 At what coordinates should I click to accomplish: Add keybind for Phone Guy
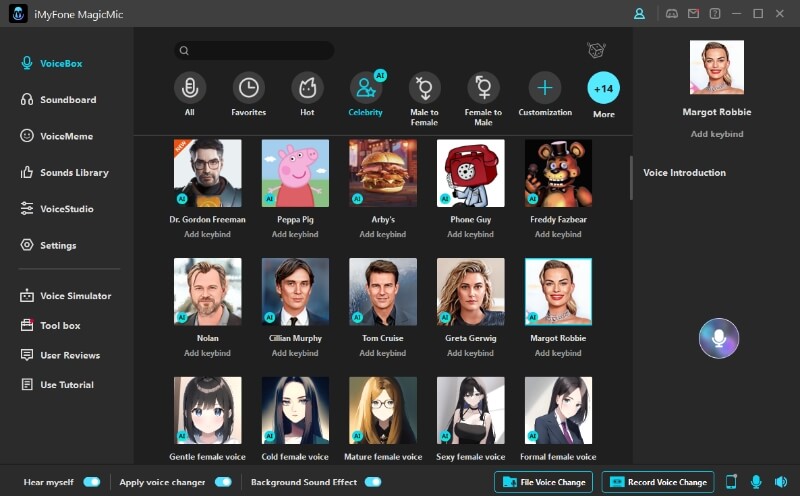(x=470, y=234)
